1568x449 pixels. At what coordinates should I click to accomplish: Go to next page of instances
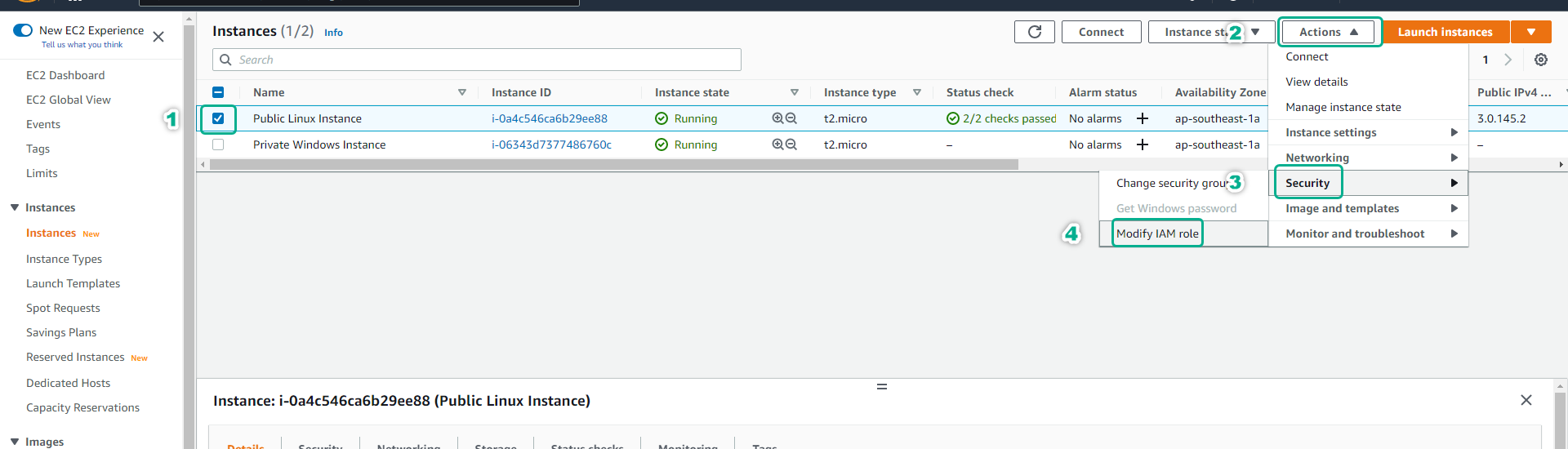(1508, 60)
